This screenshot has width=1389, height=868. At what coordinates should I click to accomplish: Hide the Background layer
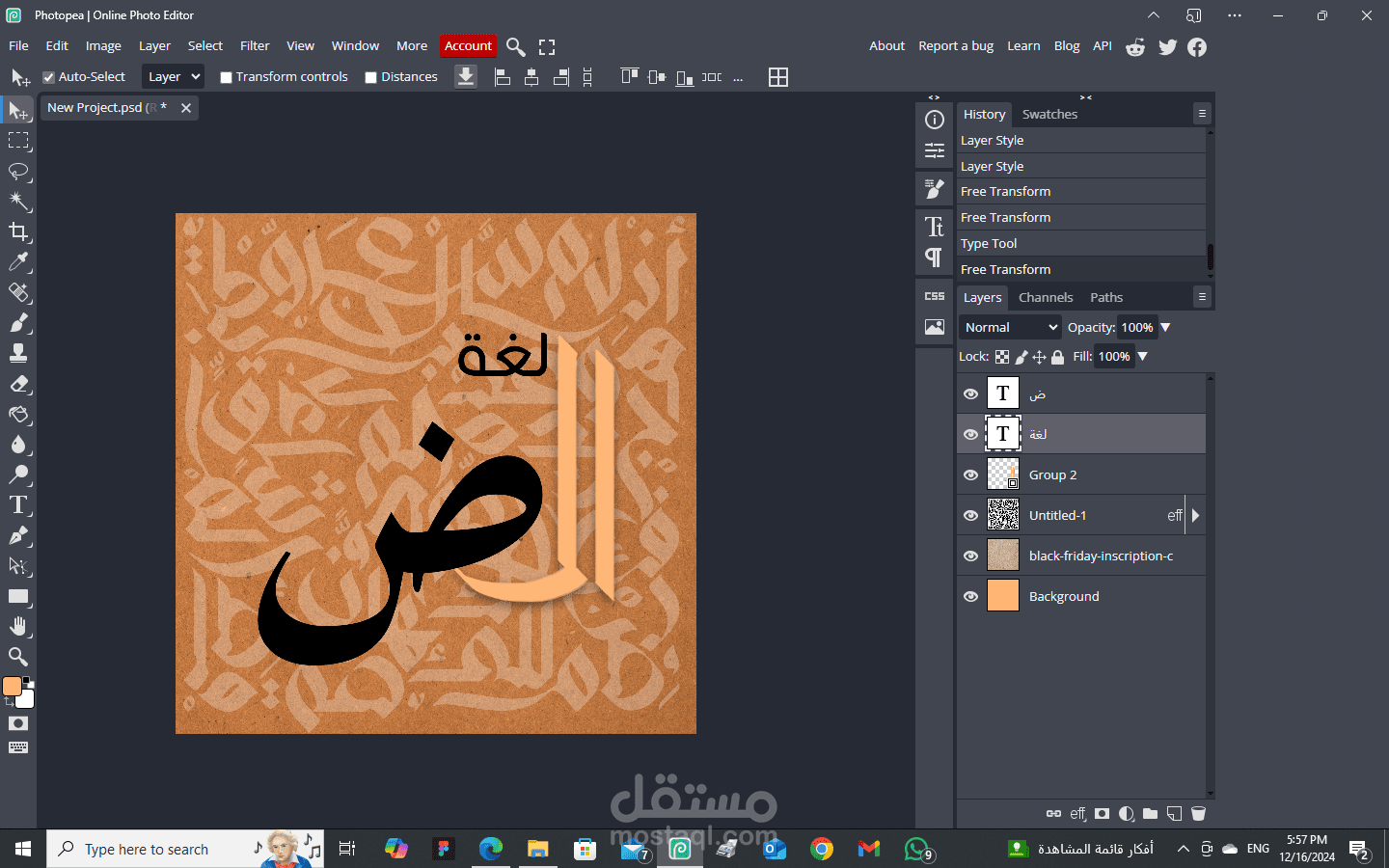coord(970,596)
